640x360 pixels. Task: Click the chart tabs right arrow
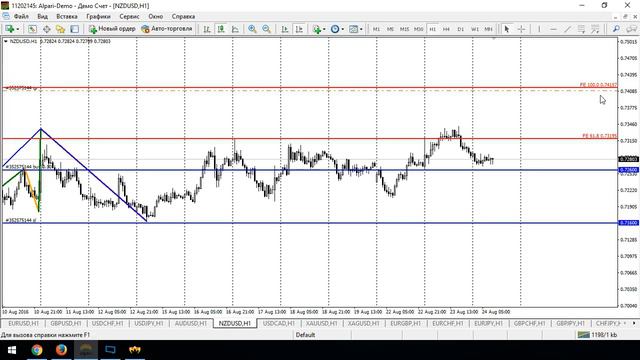[634, 323]
